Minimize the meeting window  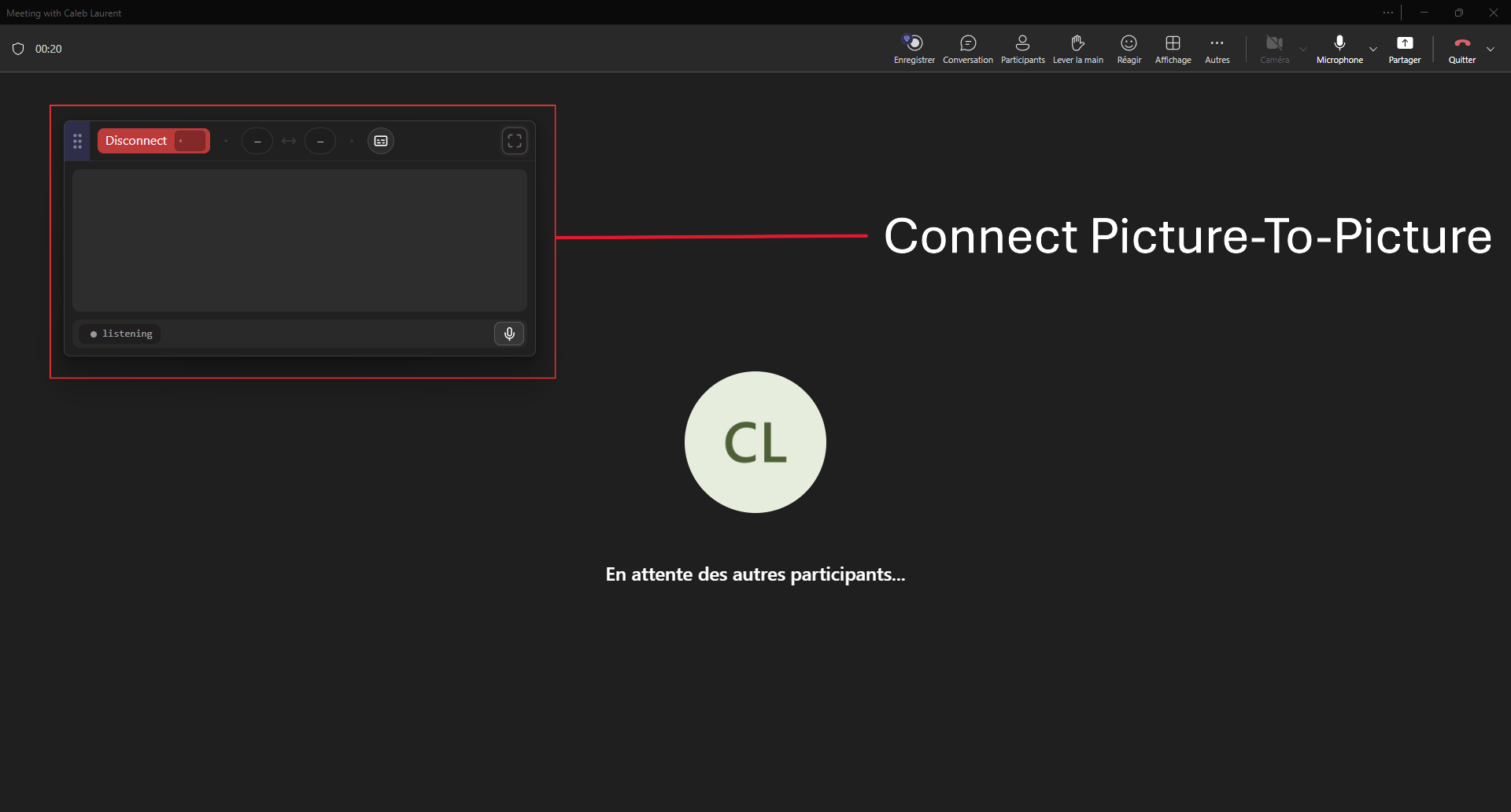click(x=1424, y=13)
